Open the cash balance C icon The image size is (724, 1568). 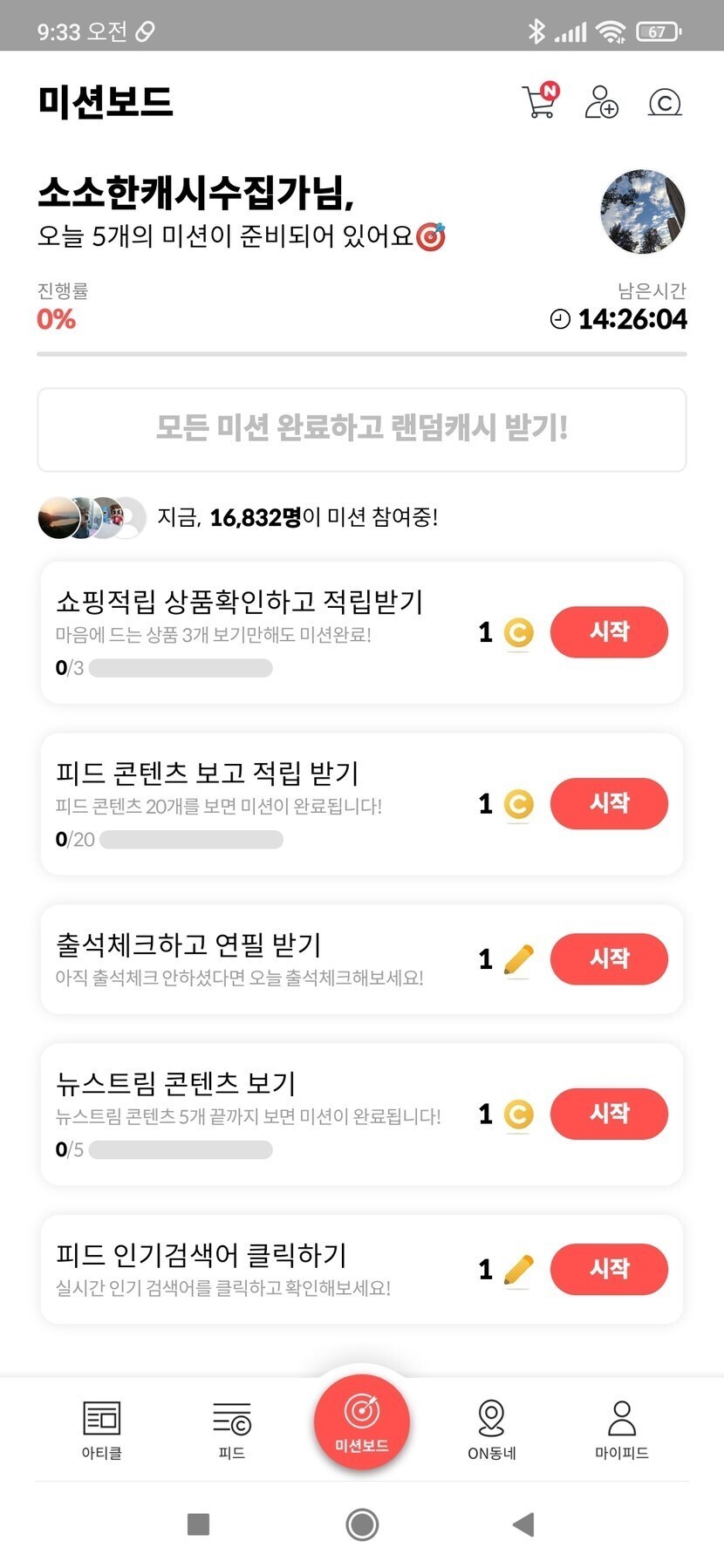[x=665, y=103]
